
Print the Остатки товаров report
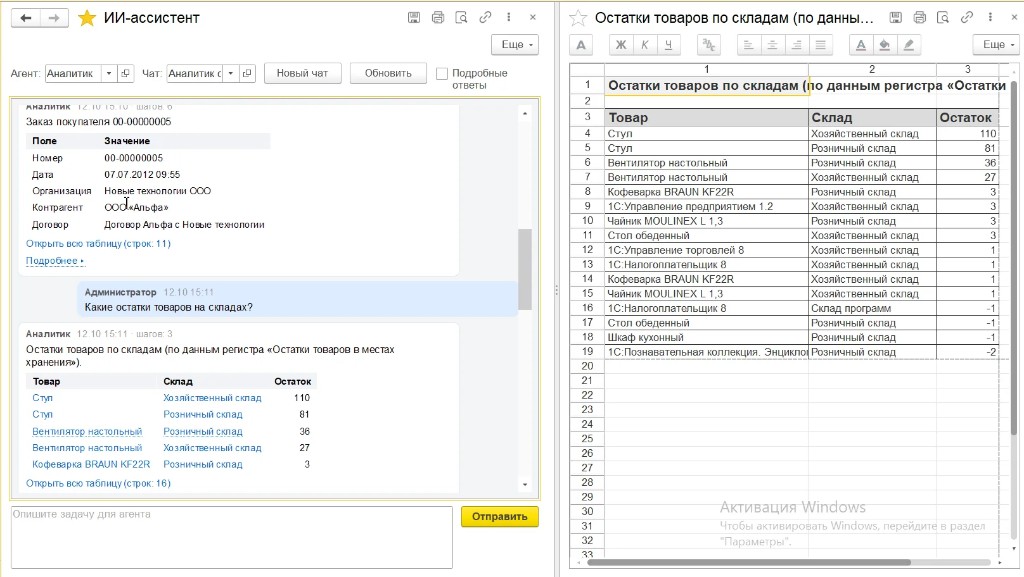(x=920, y=18)
